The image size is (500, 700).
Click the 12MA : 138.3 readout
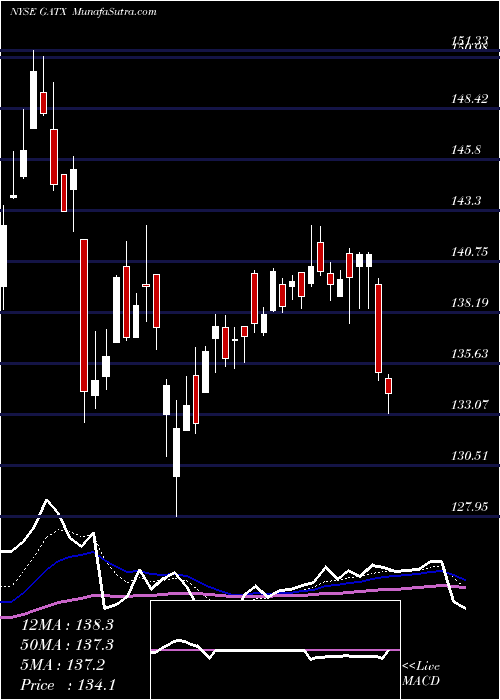[67, 625]
